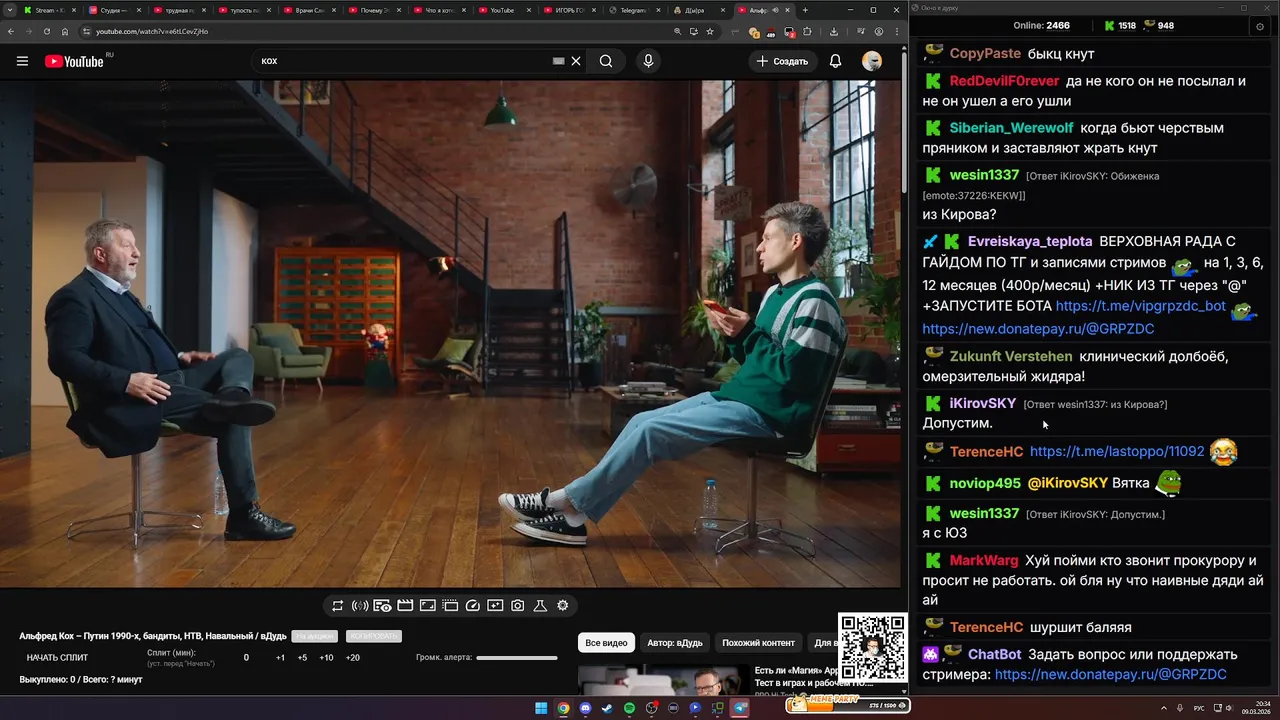
Task: Click the +5 split minutes button
Action: point(302,658)
